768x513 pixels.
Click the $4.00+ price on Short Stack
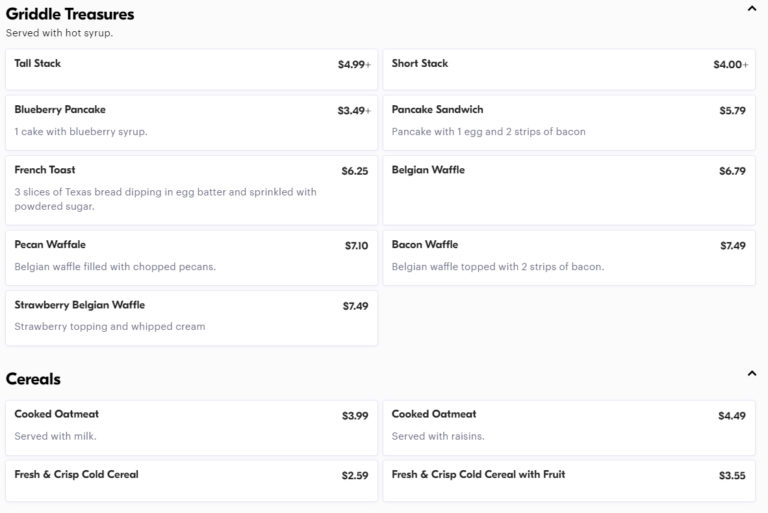[731, 64]
